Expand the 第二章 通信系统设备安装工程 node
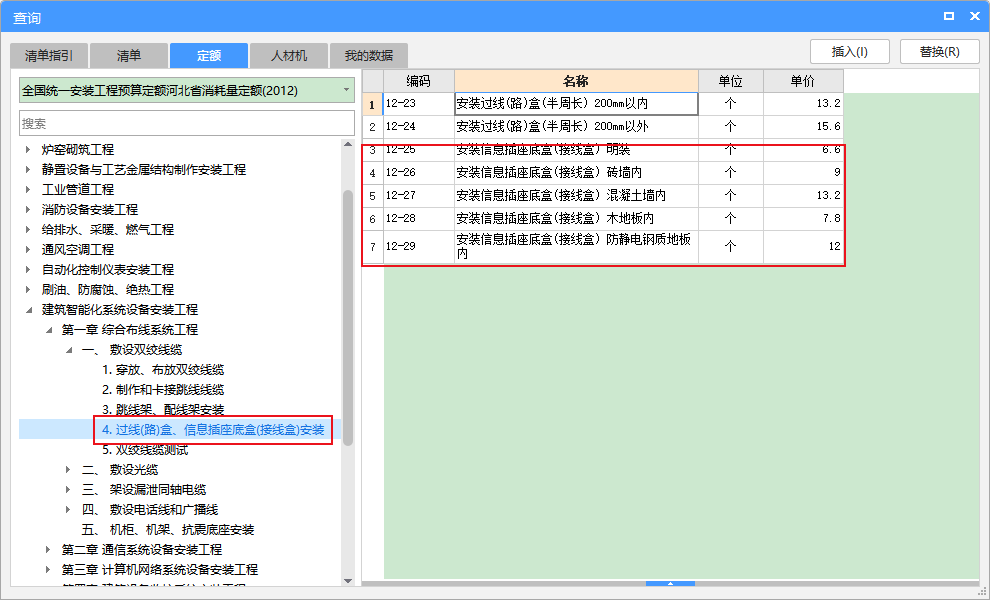The image size is (990, 600). 49,550
